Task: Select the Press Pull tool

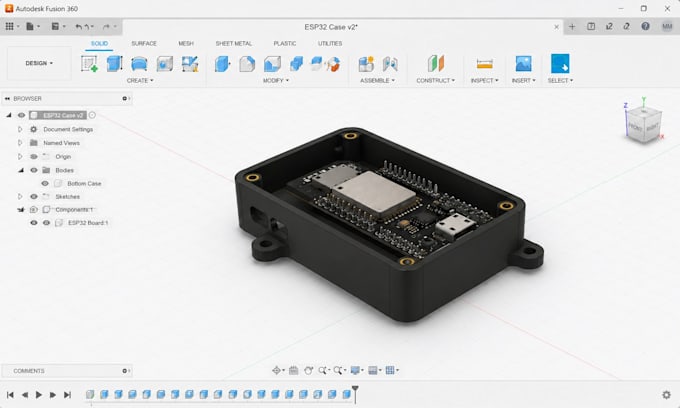Action: pyautogui.click(x=222, y=64)
